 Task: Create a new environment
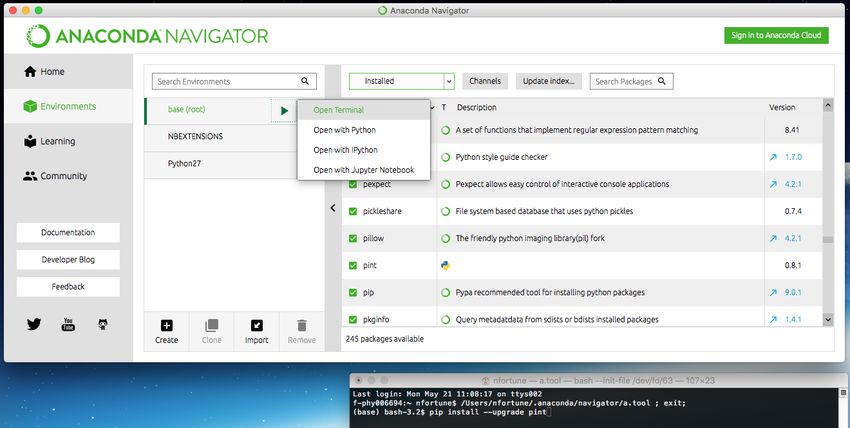[x=166, y=332]
